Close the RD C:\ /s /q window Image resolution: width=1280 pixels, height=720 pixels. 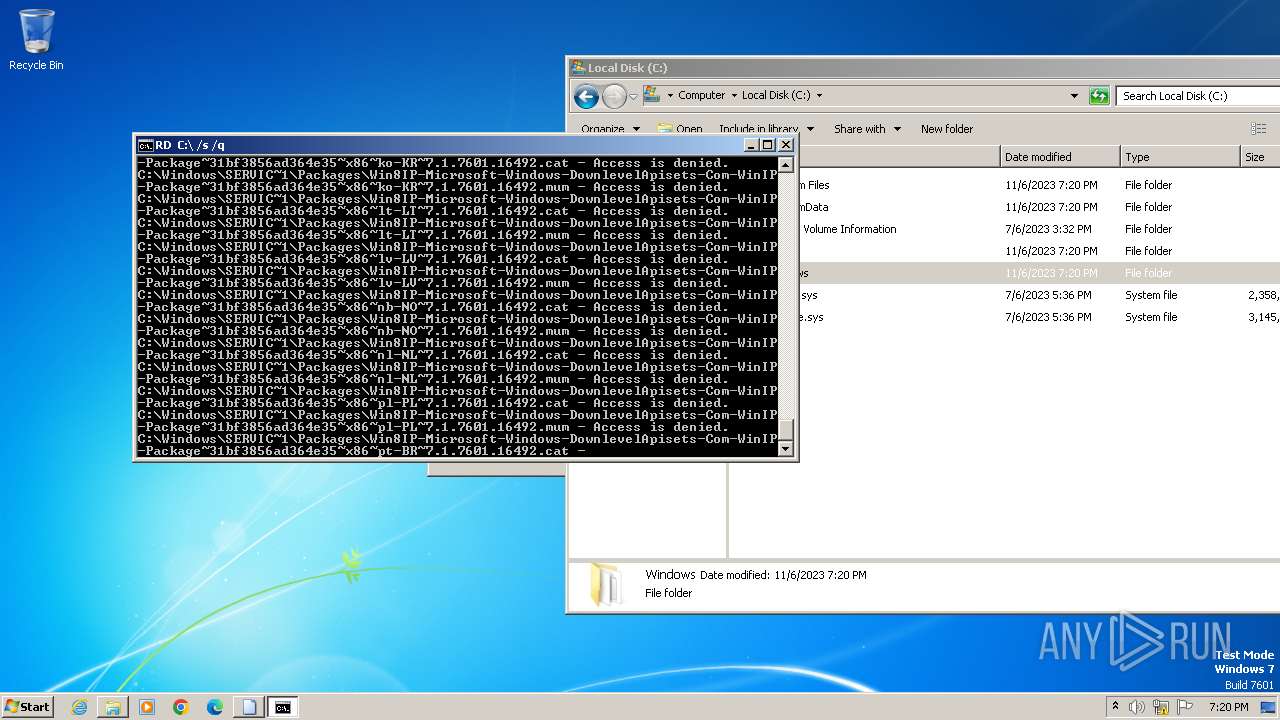click(786, 145)
